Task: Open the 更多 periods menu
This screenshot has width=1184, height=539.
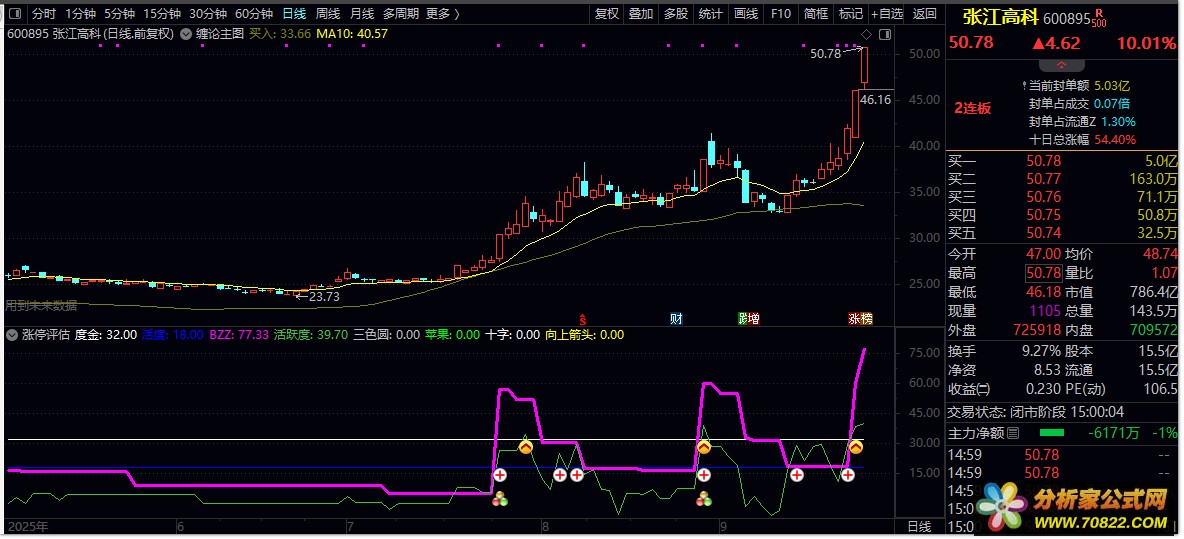Action: [441, 14]
